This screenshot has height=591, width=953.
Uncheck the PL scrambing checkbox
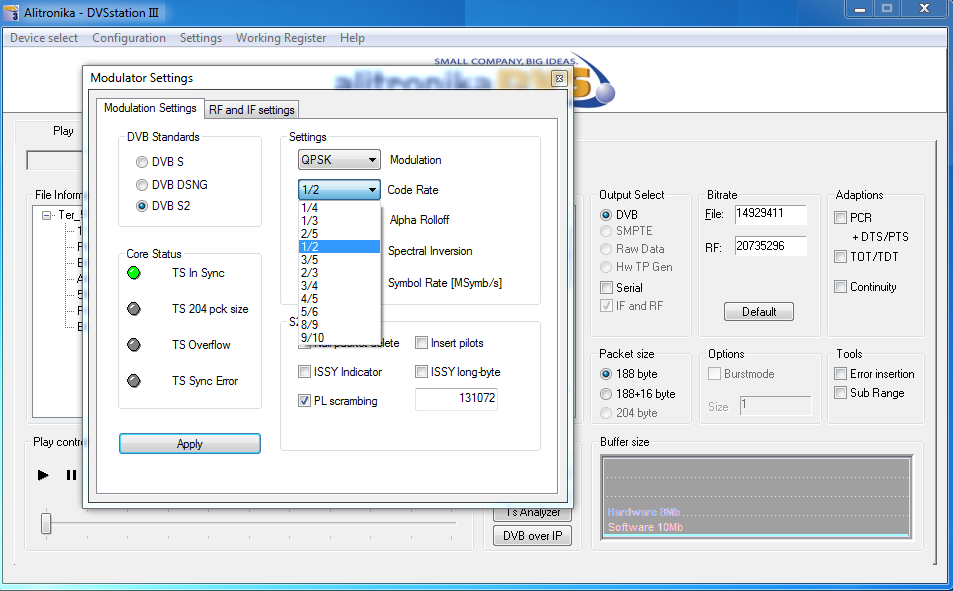[305, 401]
